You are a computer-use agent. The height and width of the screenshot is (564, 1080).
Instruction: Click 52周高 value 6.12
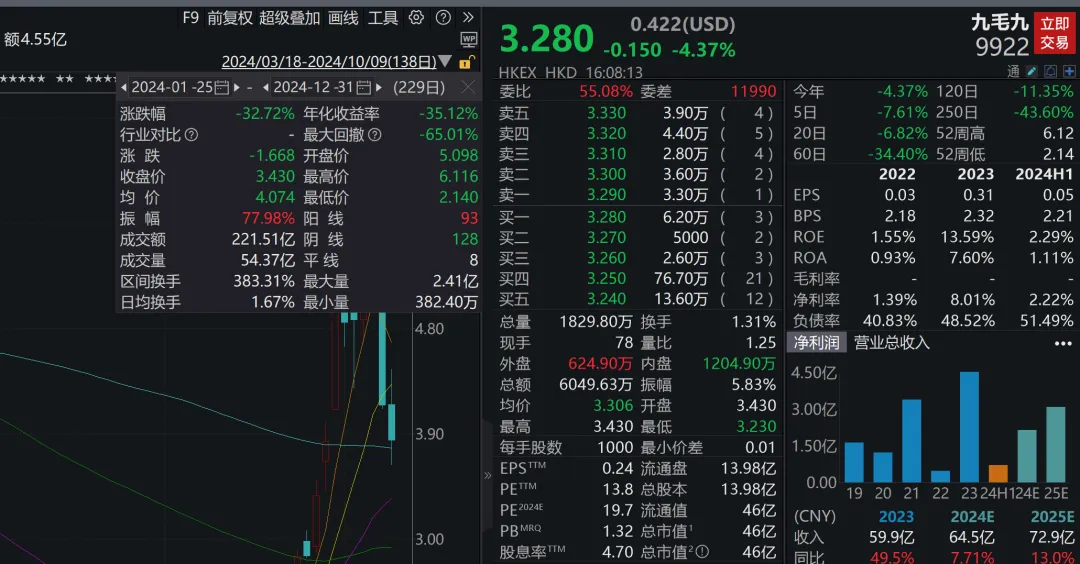tap(1058, 133)
